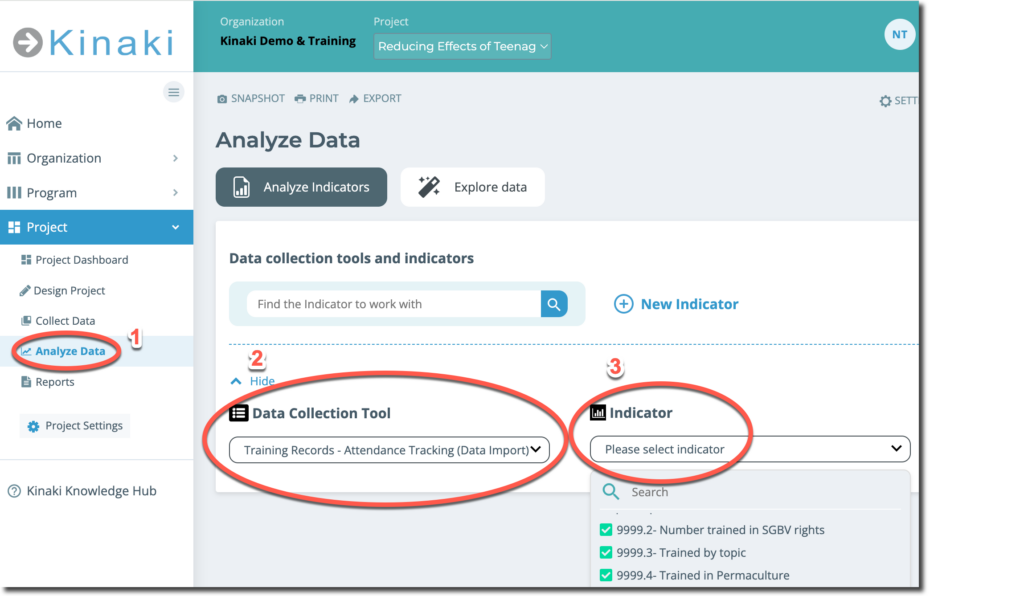Image resolution: width=1024 pixels, height=596 pixels.
Task: Click the Project Dashboard icon
Action: coord(26,260)
